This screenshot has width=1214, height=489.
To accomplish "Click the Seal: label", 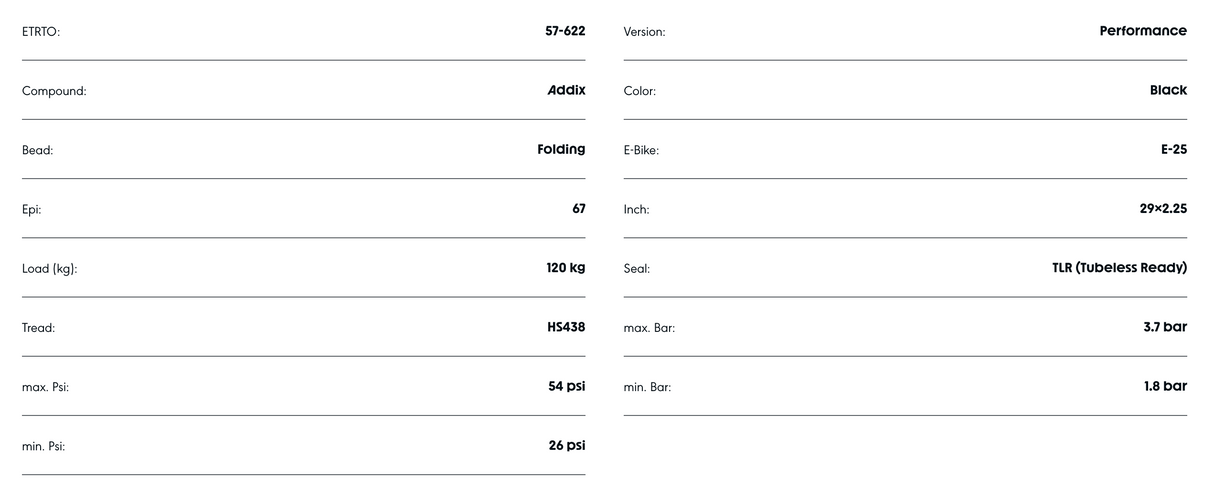I will click(637, 269).
